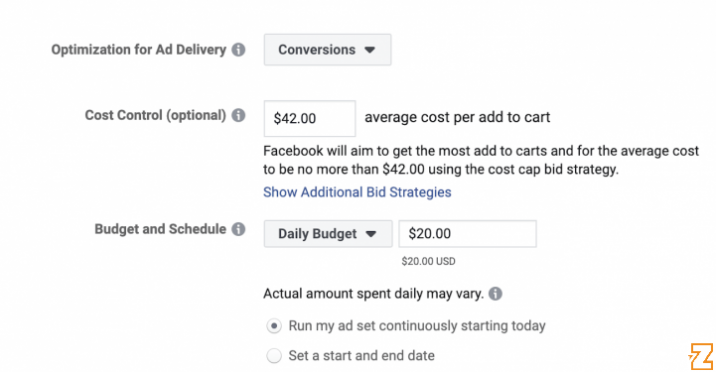Show Additional Bid Strategies
The height and width of the screenshot is (372, 716).
tap(357, 192)
